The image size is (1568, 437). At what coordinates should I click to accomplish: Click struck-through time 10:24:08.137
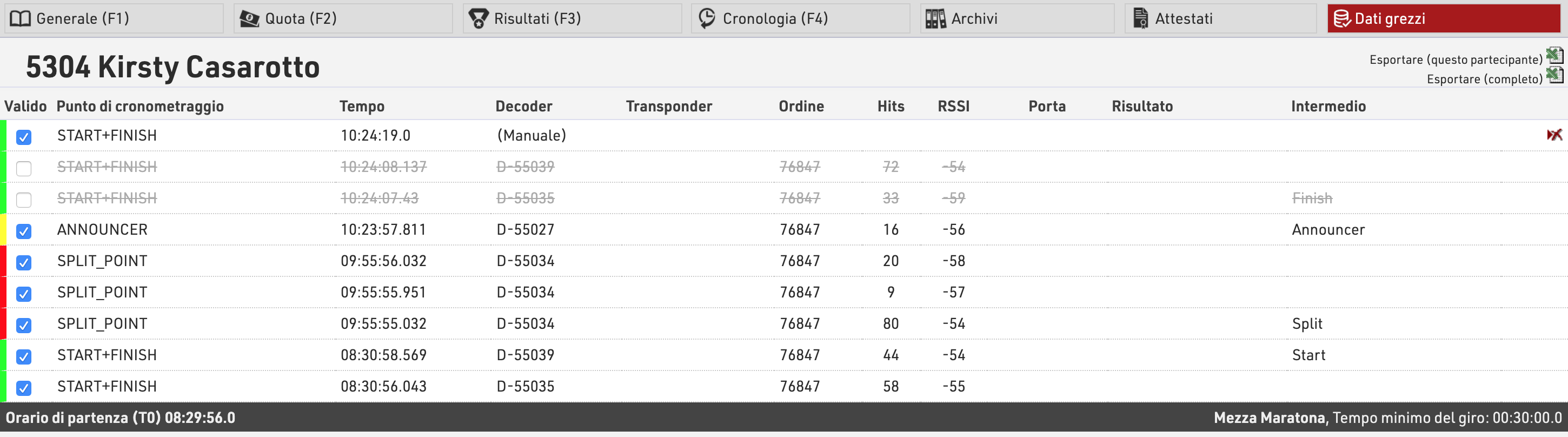pyautogui.click(x=383, y=167)
